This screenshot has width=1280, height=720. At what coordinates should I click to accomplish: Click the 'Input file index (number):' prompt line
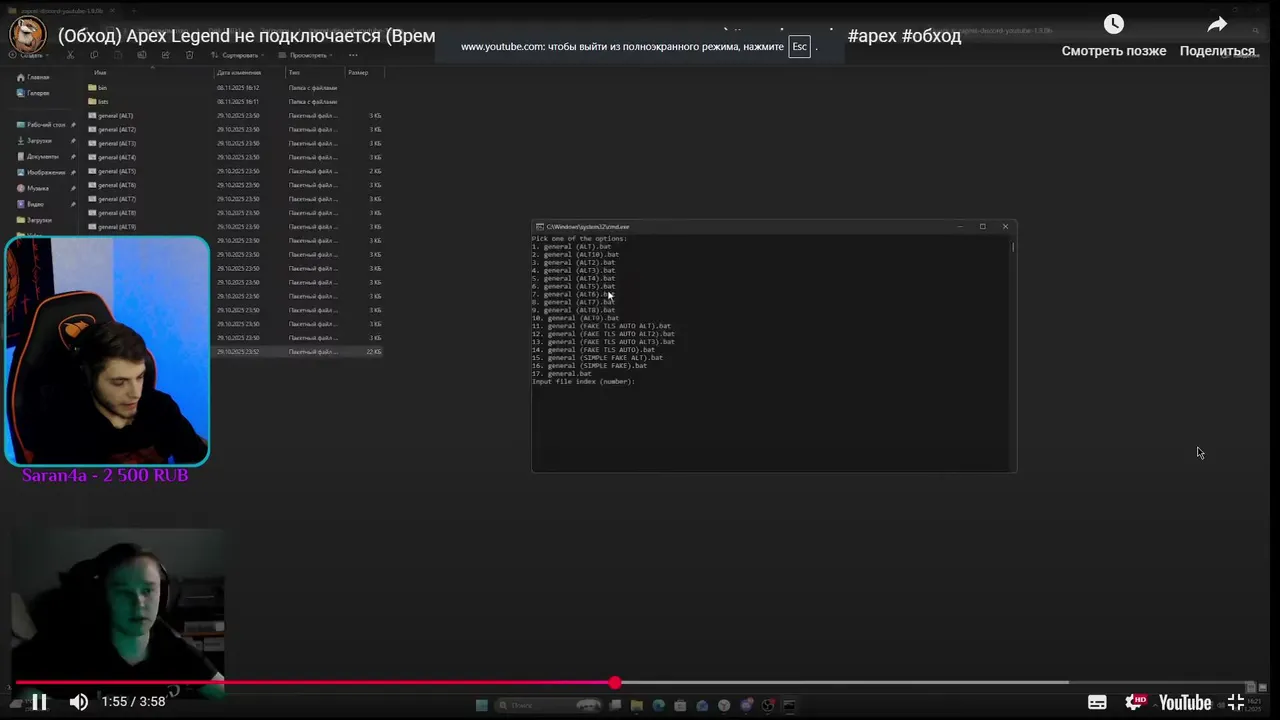(583, 382)
